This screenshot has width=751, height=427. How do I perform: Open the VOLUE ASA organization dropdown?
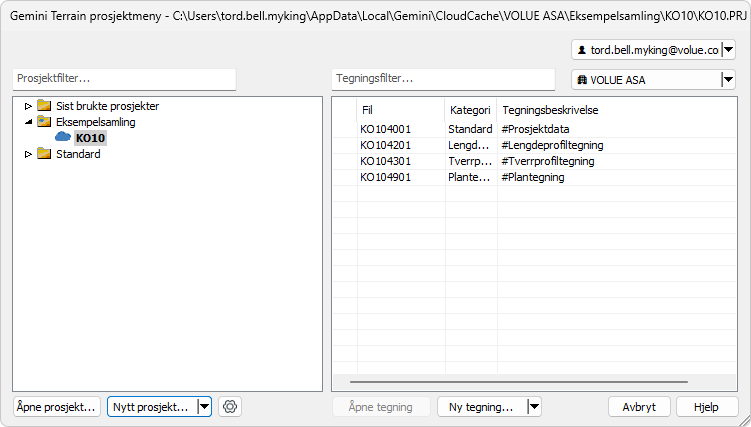tap(728, 80)
